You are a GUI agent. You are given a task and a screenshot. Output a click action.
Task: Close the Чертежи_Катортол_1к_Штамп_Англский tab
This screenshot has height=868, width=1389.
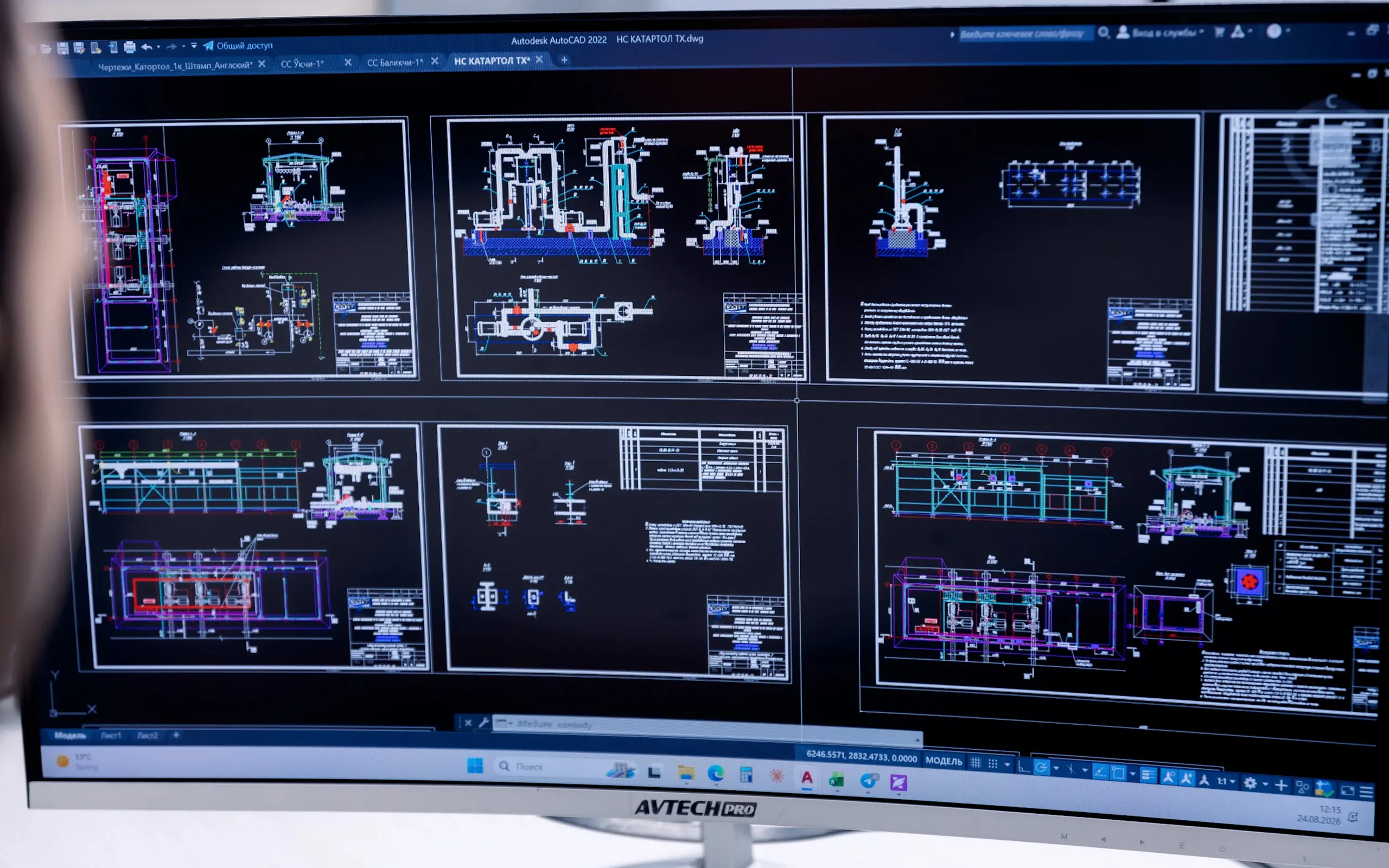tap(262, 63)
